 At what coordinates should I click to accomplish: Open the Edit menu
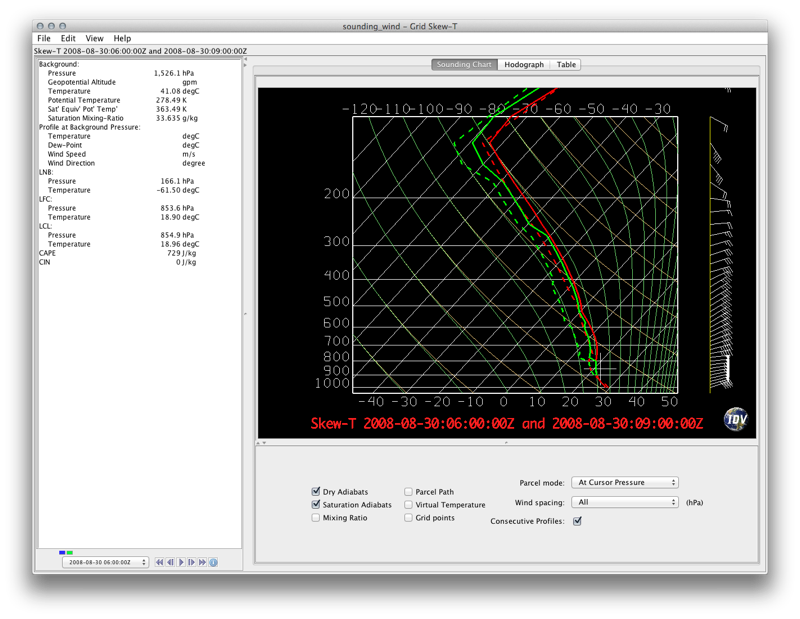pyautogui.click(x=68, y=38)
